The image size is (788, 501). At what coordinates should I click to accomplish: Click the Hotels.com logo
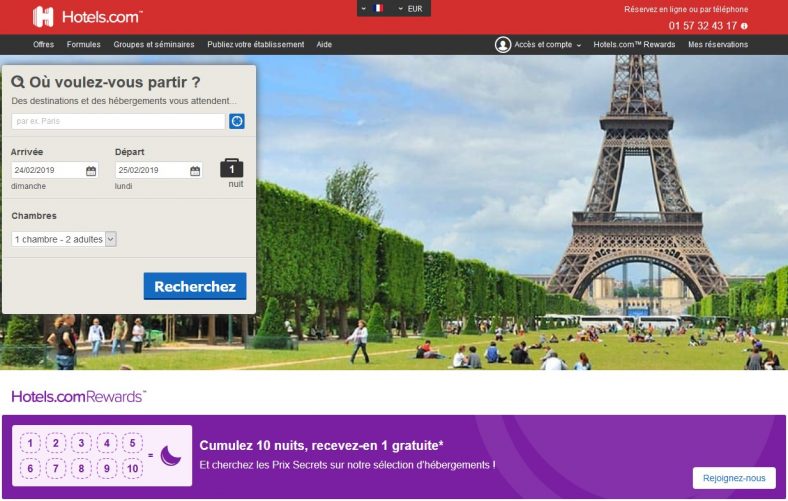click(87, 17)
